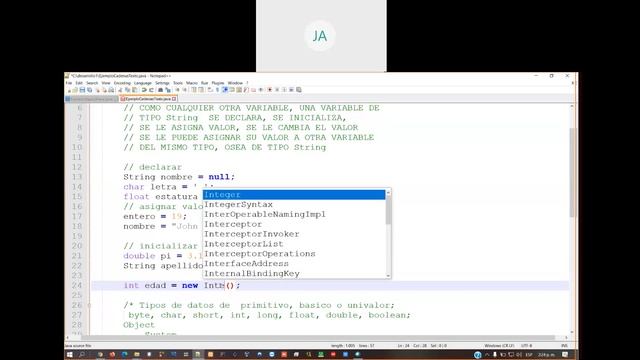Toggle word wrap in toolbar
Viewport: 640px width, 360px height.
210,90
